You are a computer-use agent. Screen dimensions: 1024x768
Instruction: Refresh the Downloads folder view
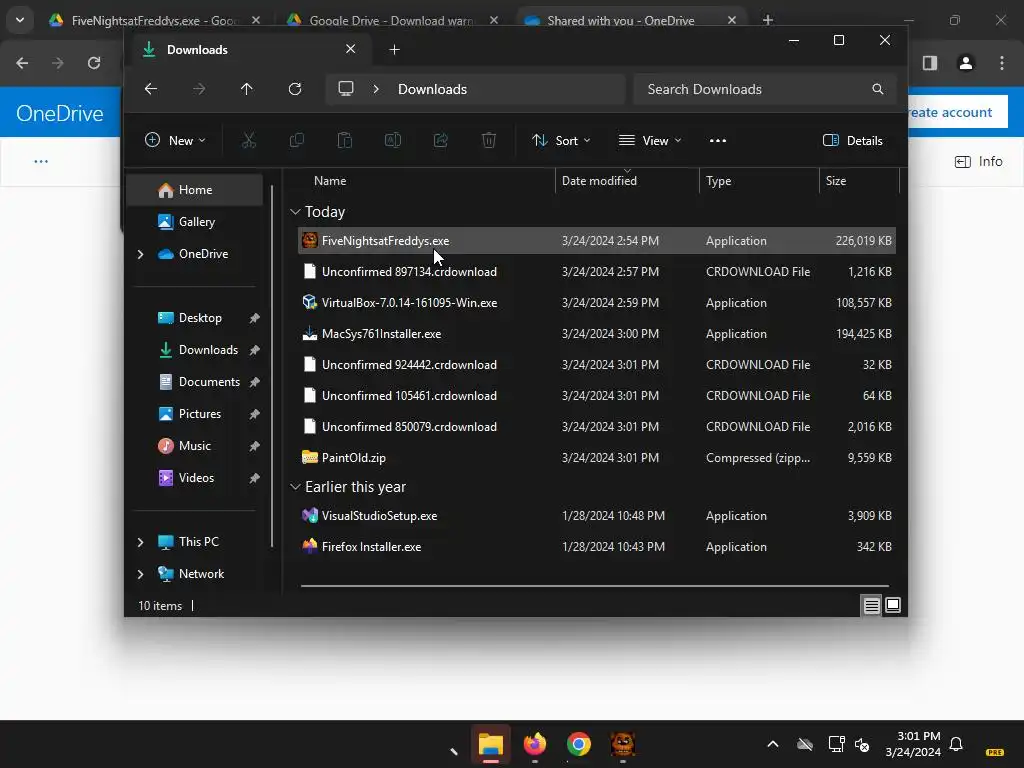295,89
